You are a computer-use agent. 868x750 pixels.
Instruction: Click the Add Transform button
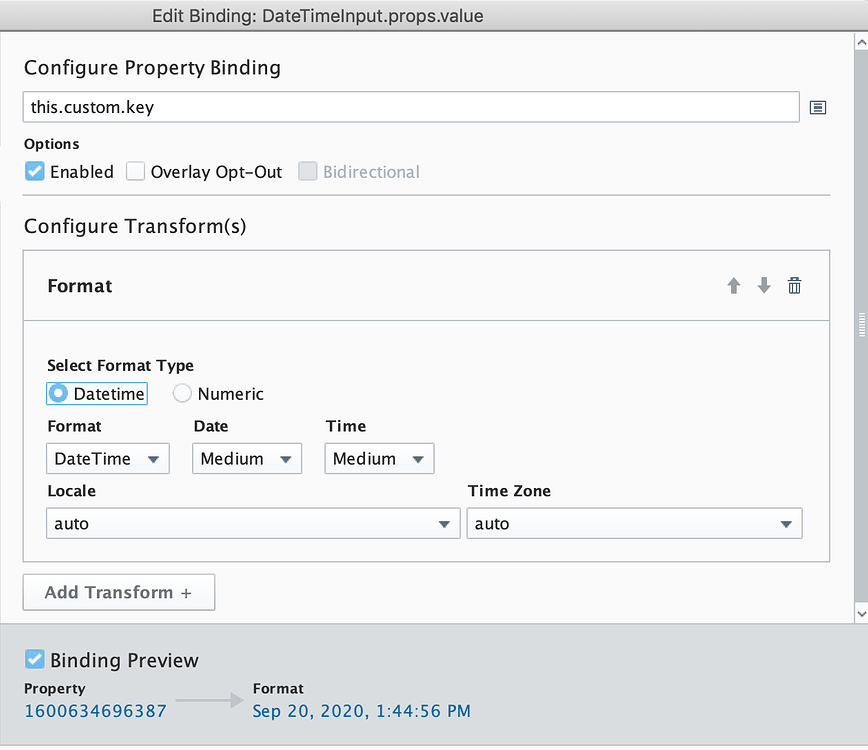118,592
